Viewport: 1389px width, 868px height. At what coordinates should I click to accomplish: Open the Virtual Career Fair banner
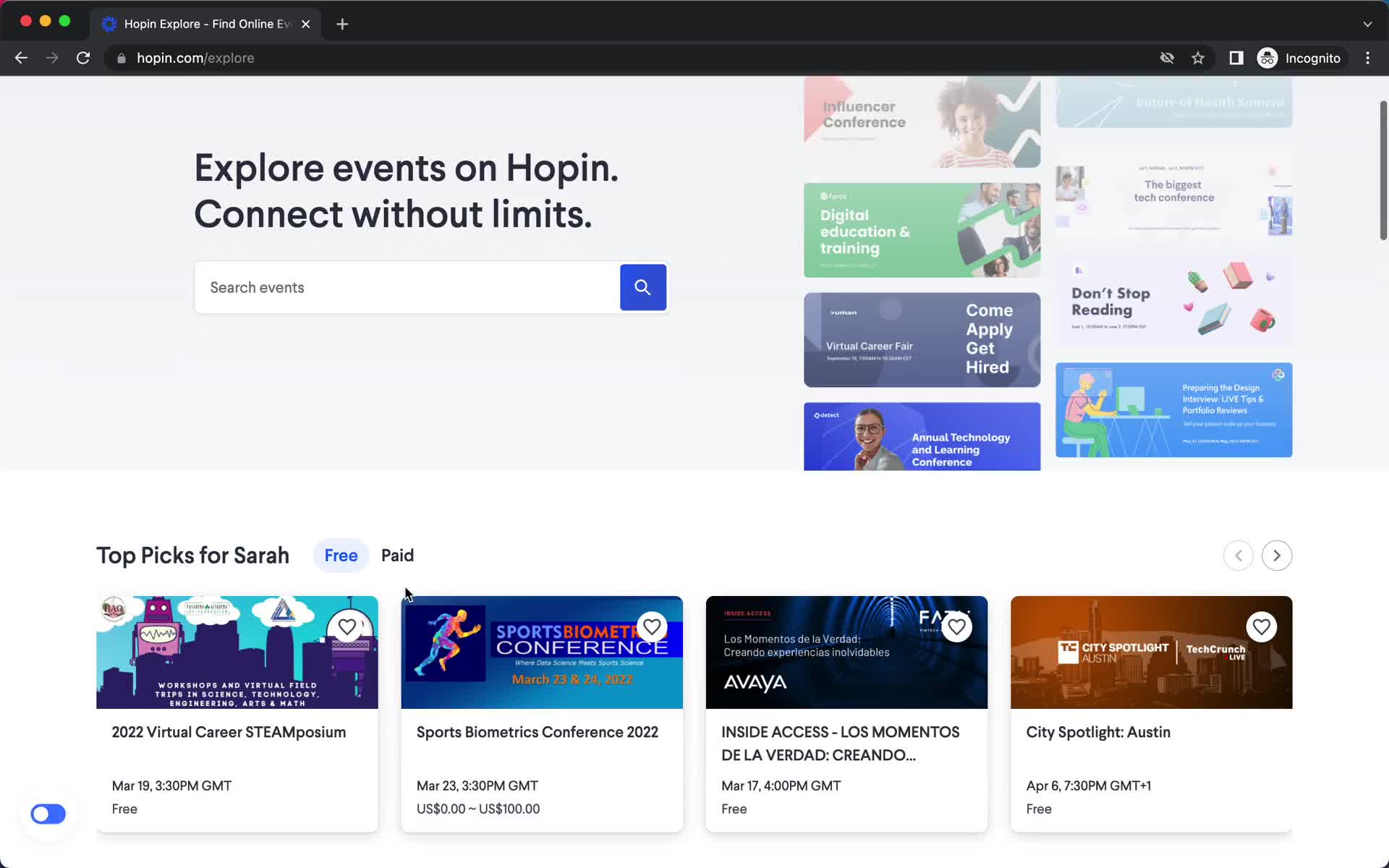tap(922, 340)
